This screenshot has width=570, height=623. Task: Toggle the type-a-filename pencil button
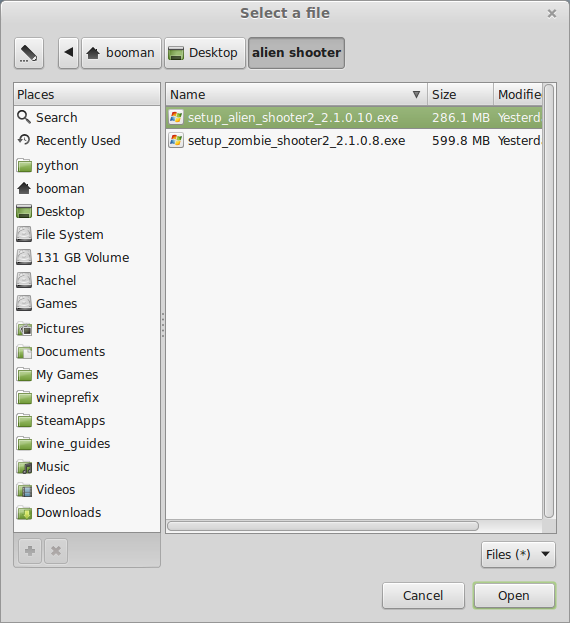(x=29, y=53)
